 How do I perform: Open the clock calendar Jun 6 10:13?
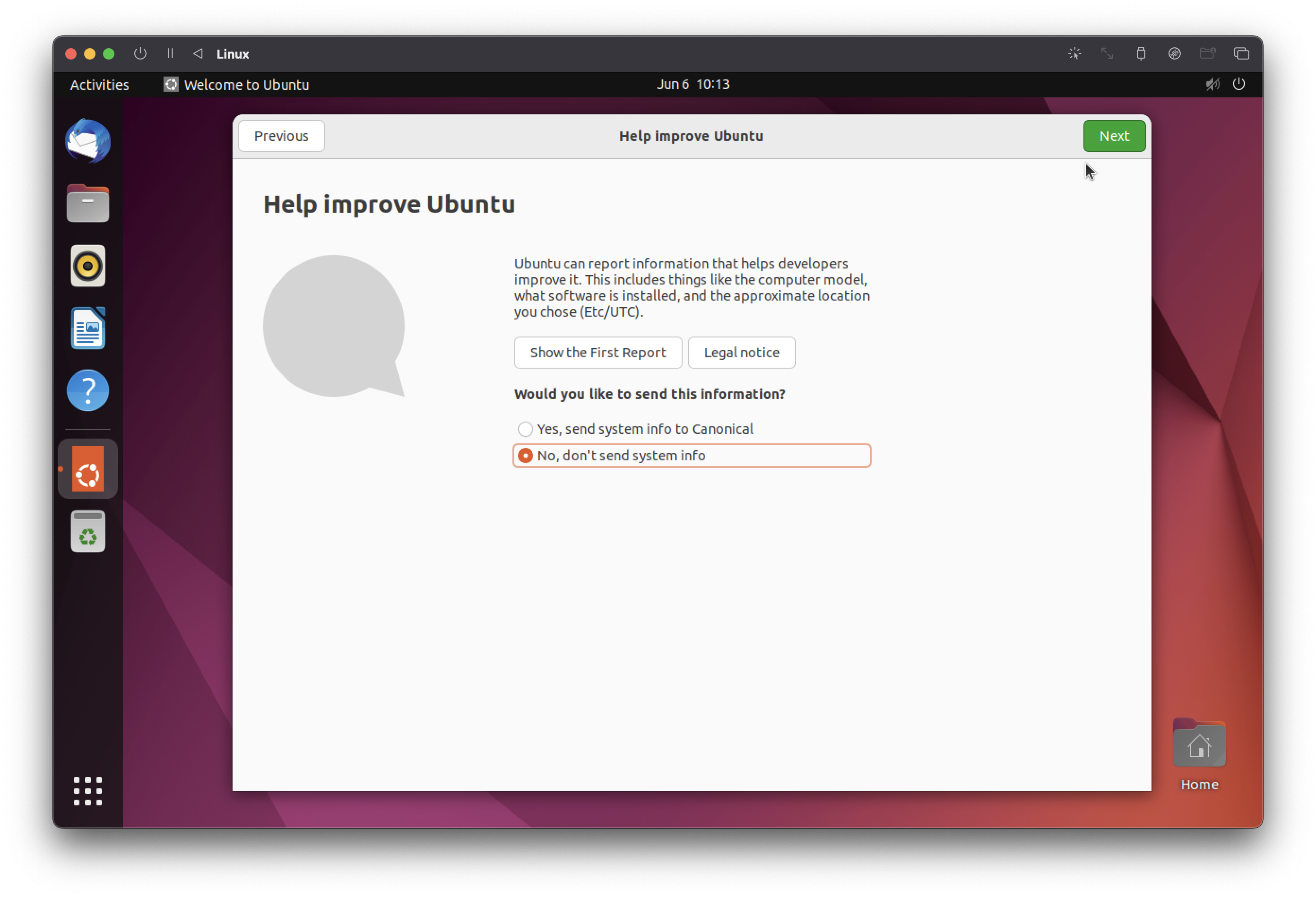[x=693, y=84]
